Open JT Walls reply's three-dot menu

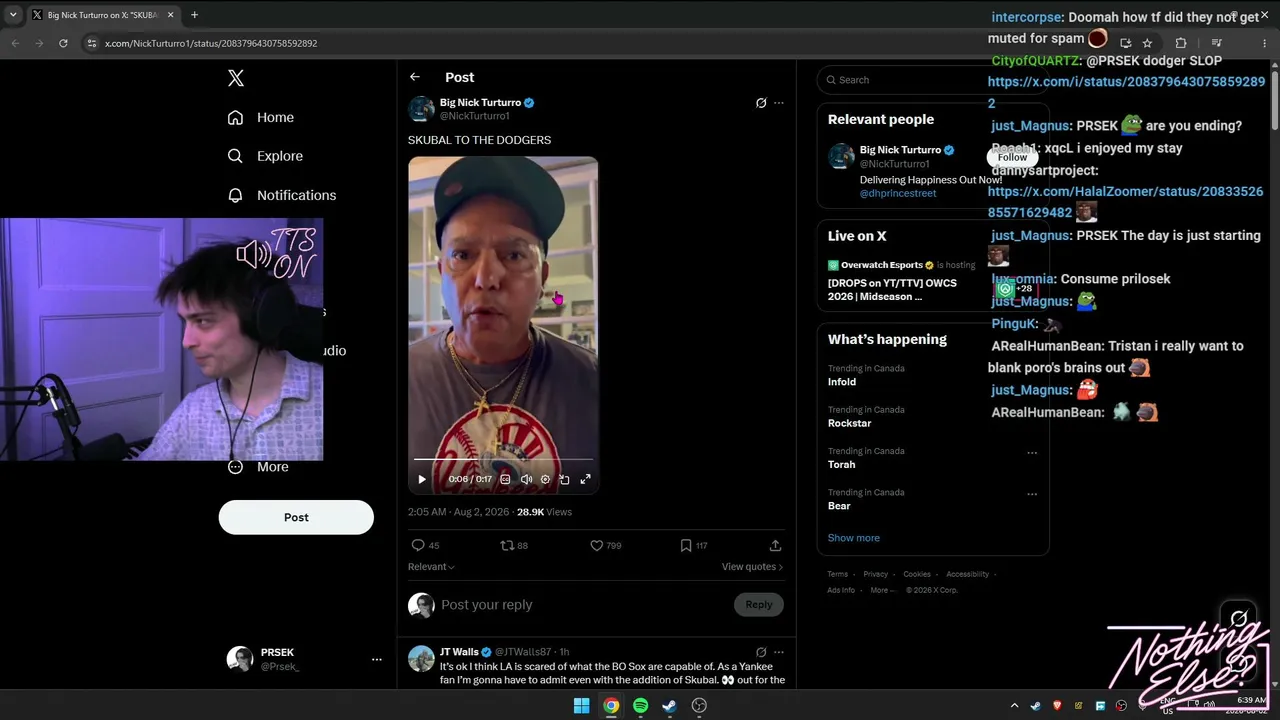(x=779, y=652)
